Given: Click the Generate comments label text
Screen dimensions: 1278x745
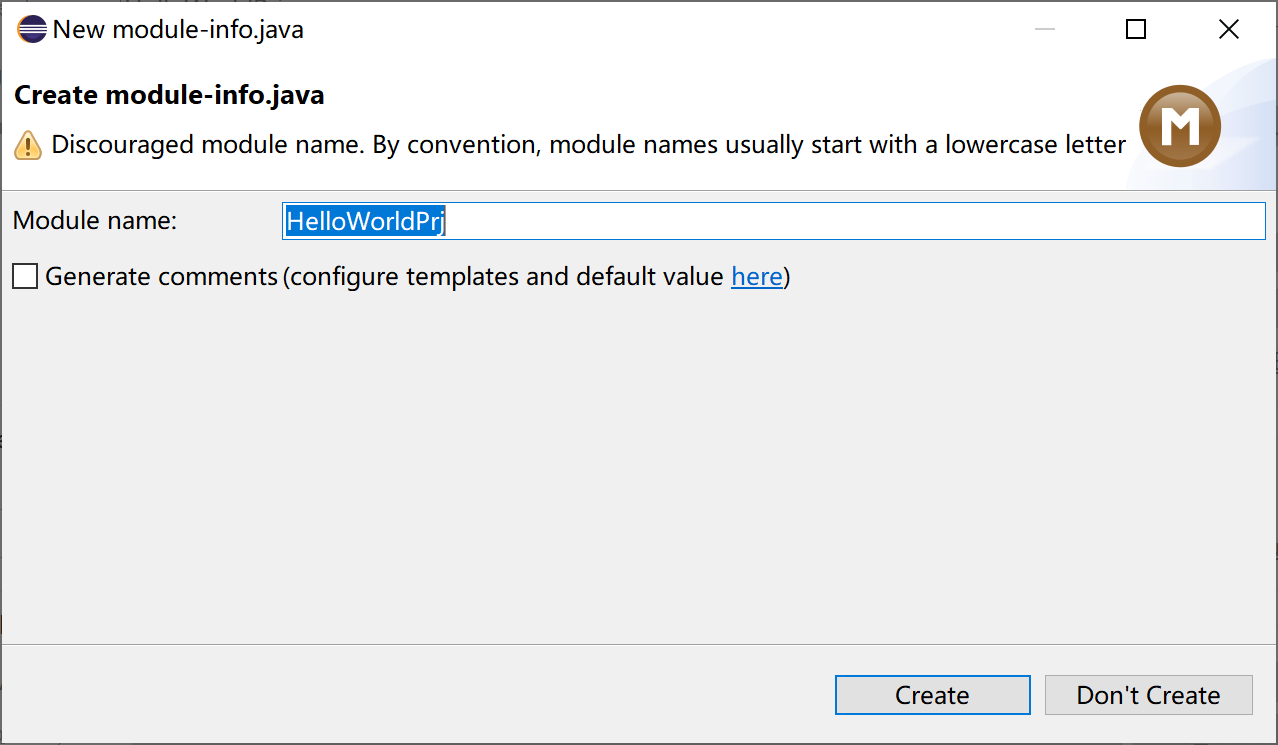Looking at the screenshot, I should pos(161,276).
